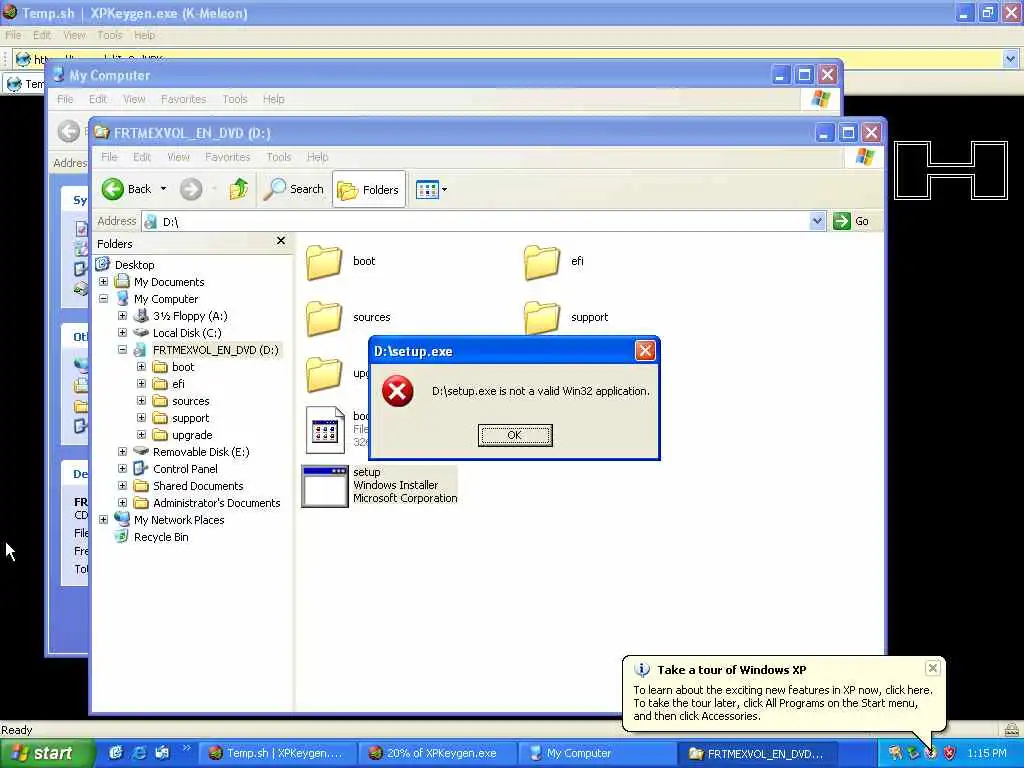Click Back arrow in My Computer window
1024x768 pixels.
(69, 131)
